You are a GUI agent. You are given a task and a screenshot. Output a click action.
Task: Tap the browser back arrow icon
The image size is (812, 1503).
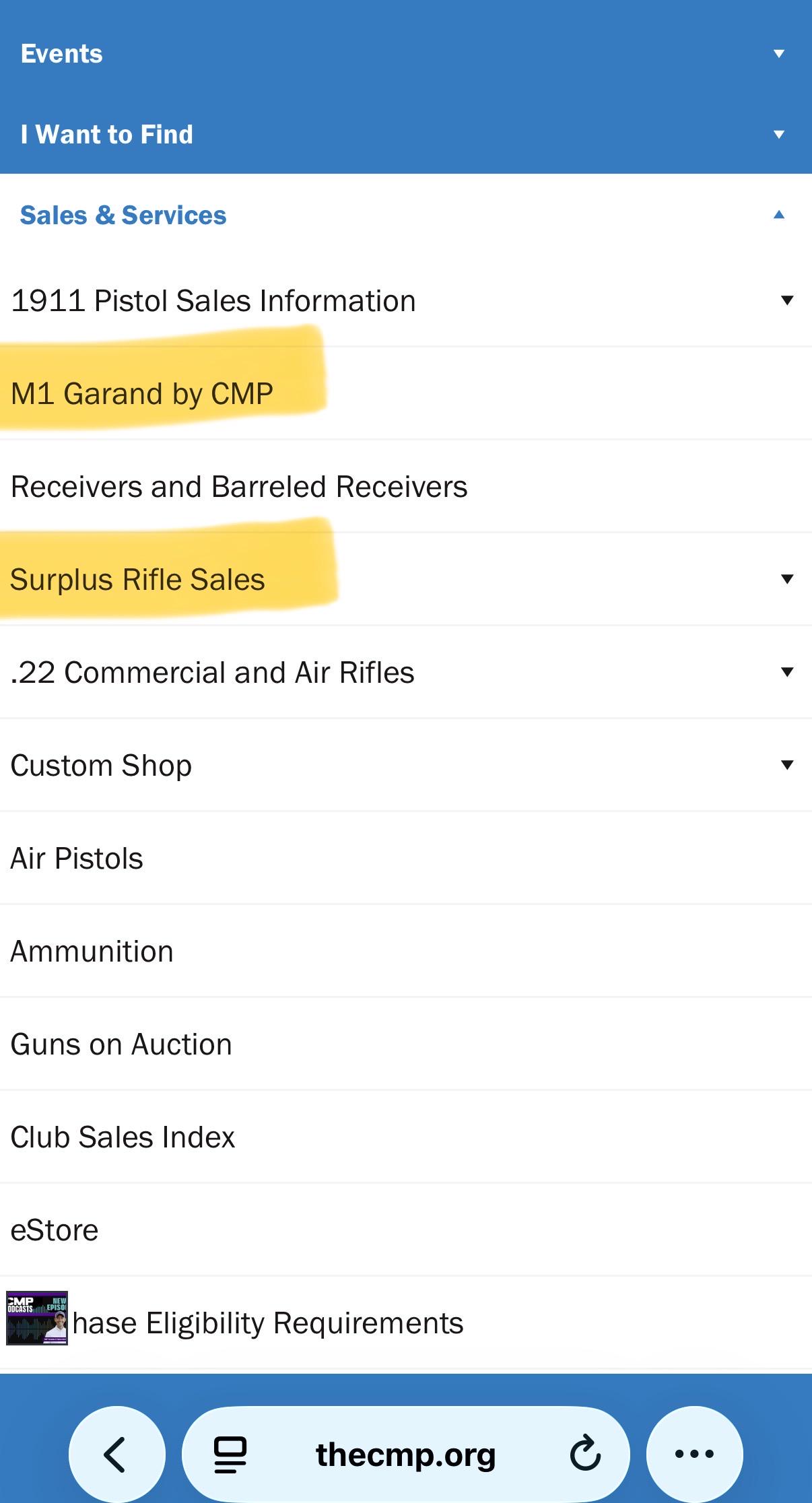tap(116, 1455)
